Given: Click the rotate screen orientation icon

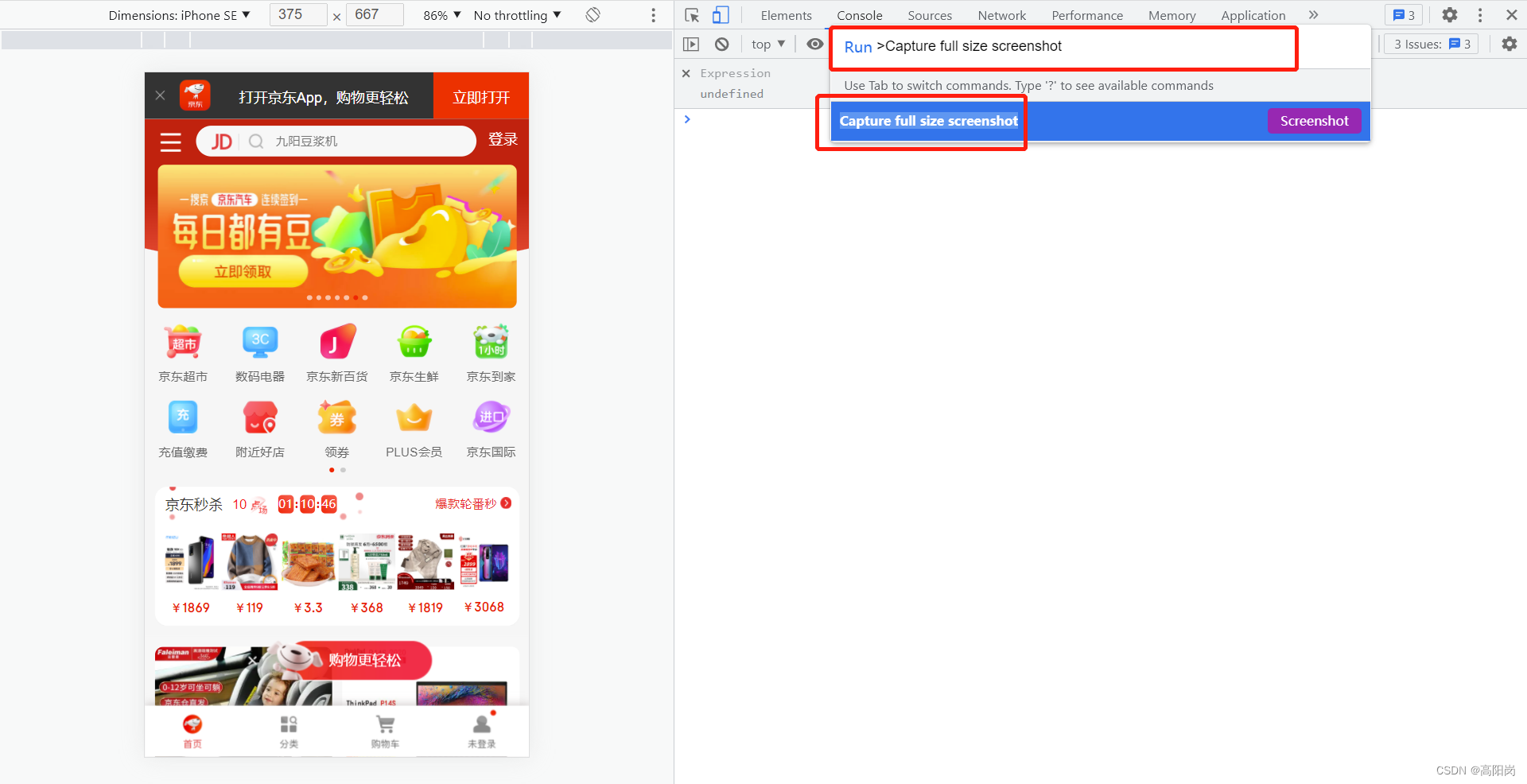Looking at the screenshot, I should click(x=593, y=15).
